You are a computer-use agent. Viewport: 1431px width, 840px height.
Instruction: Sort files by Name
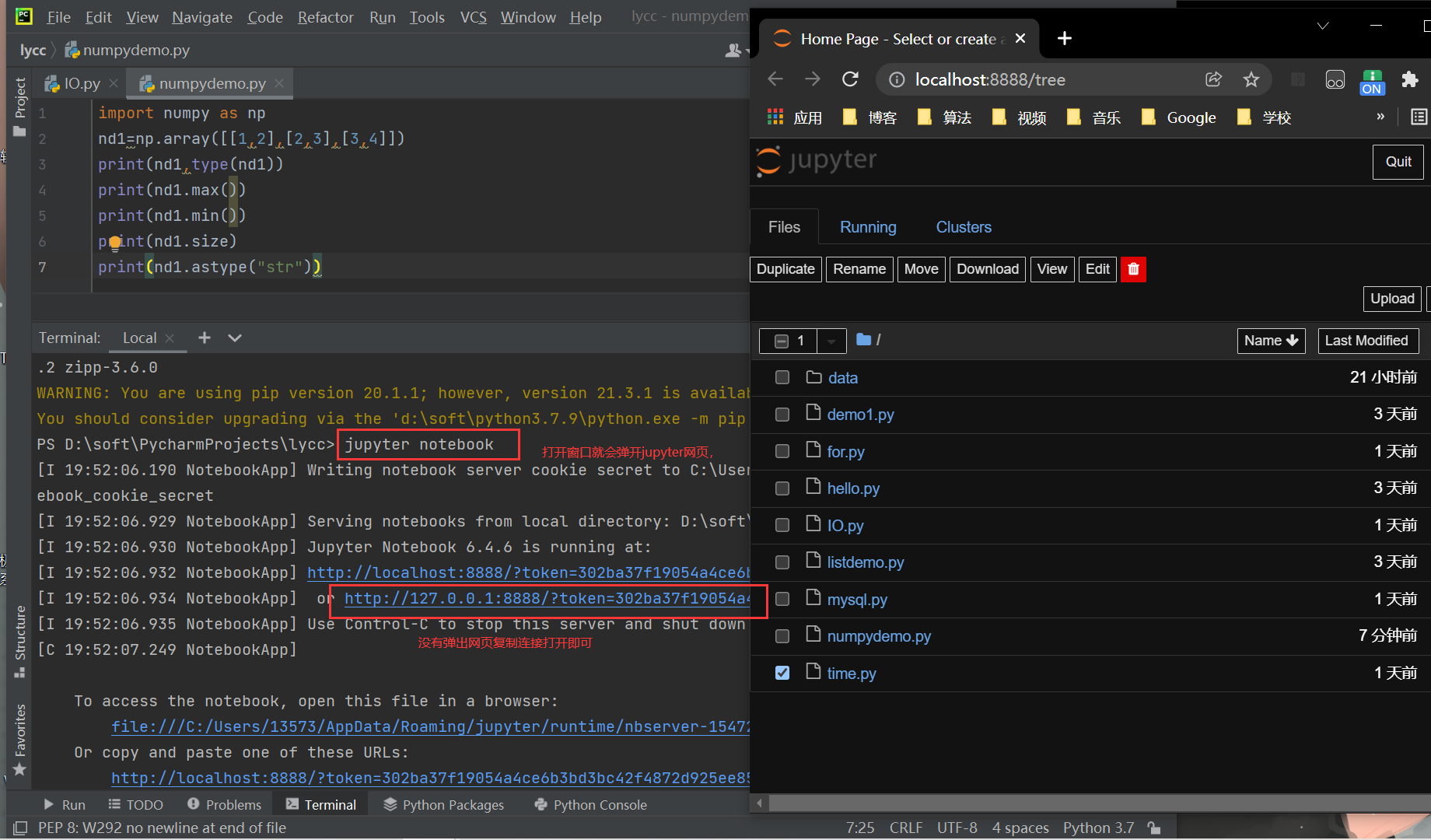(1271, 341)
